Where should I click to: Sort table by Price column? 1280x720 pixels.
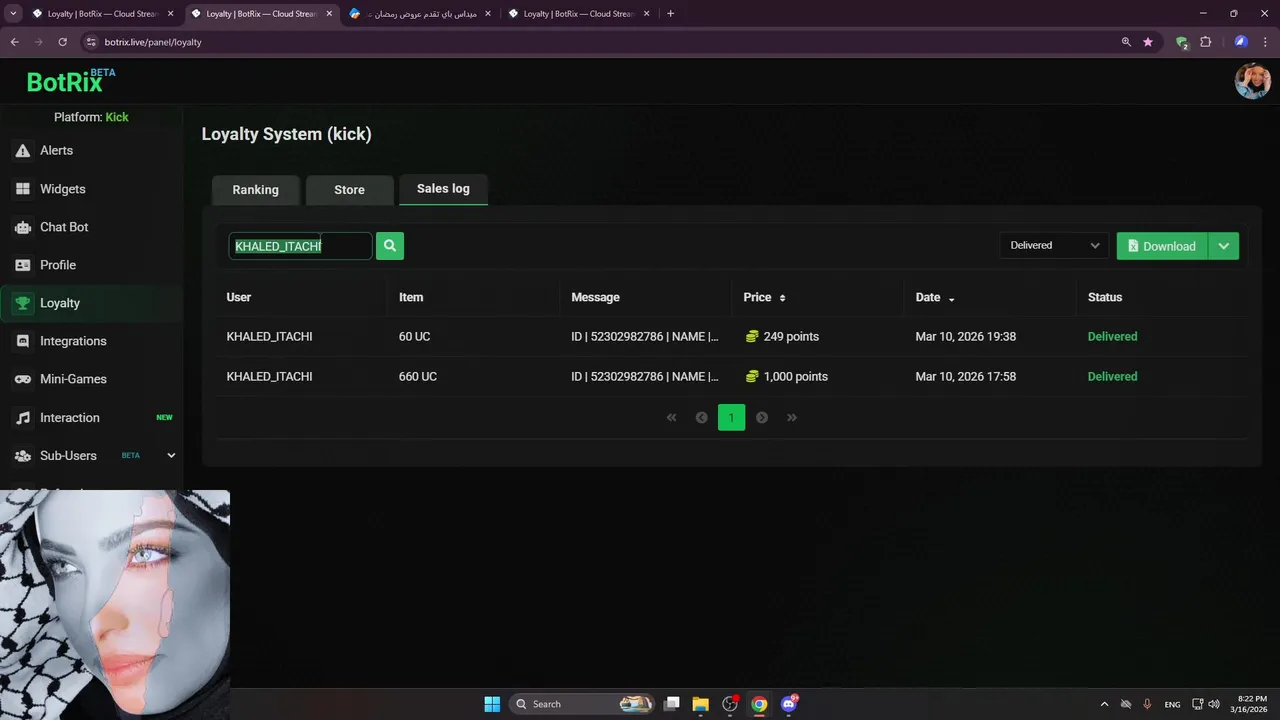point(765,297)
